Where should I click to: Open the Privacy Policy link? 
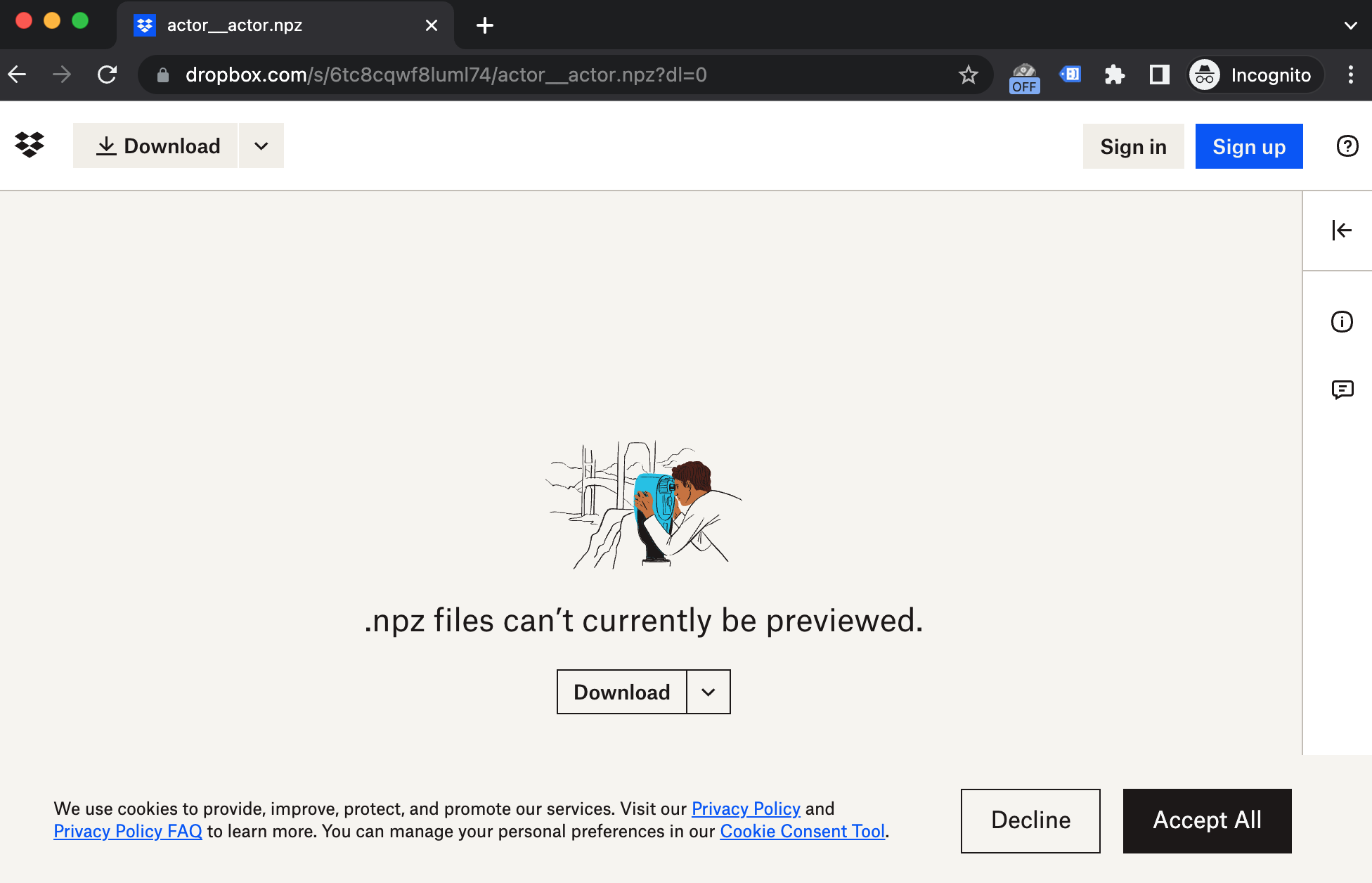[x=746, y=808]
